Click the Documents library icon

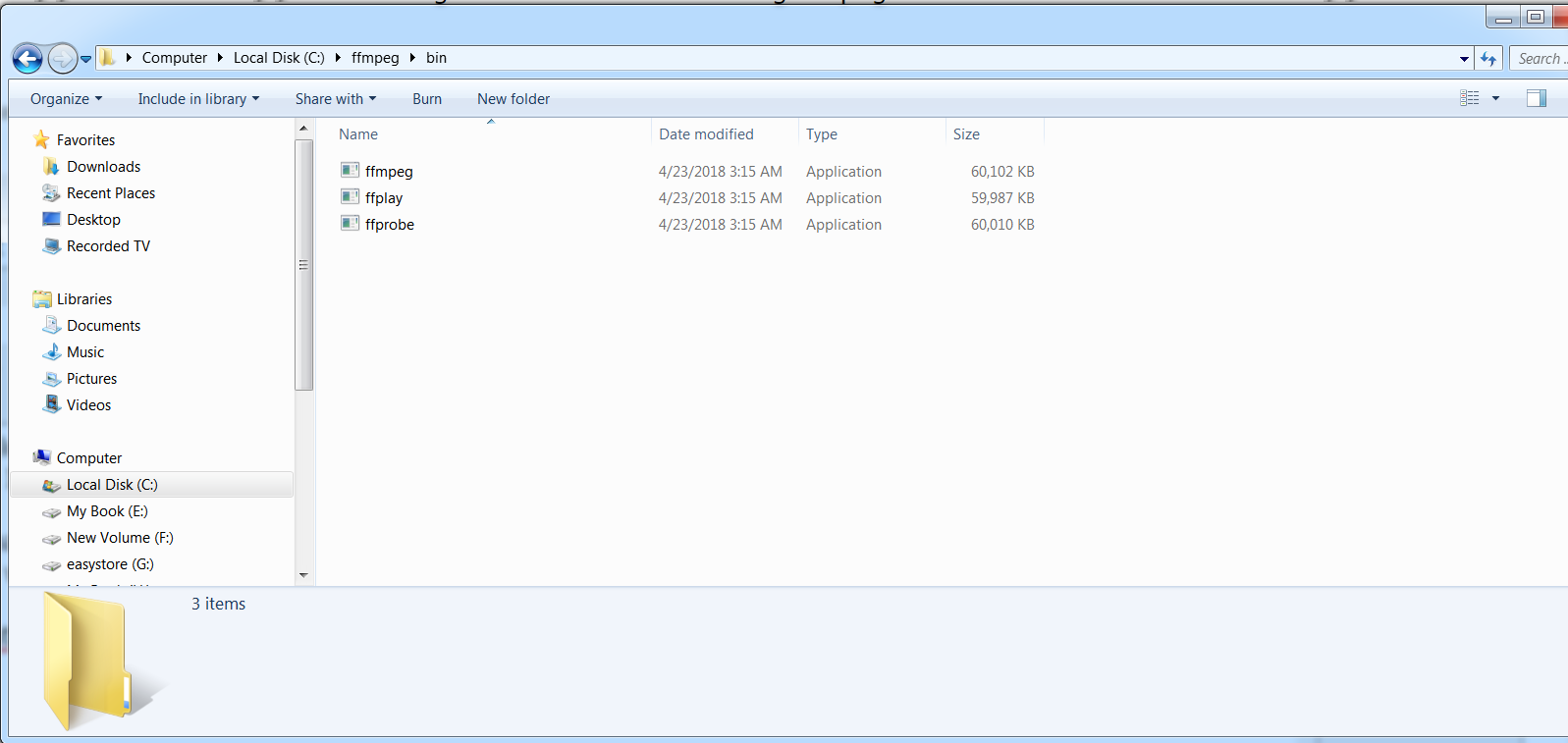[x=51, y=325]
